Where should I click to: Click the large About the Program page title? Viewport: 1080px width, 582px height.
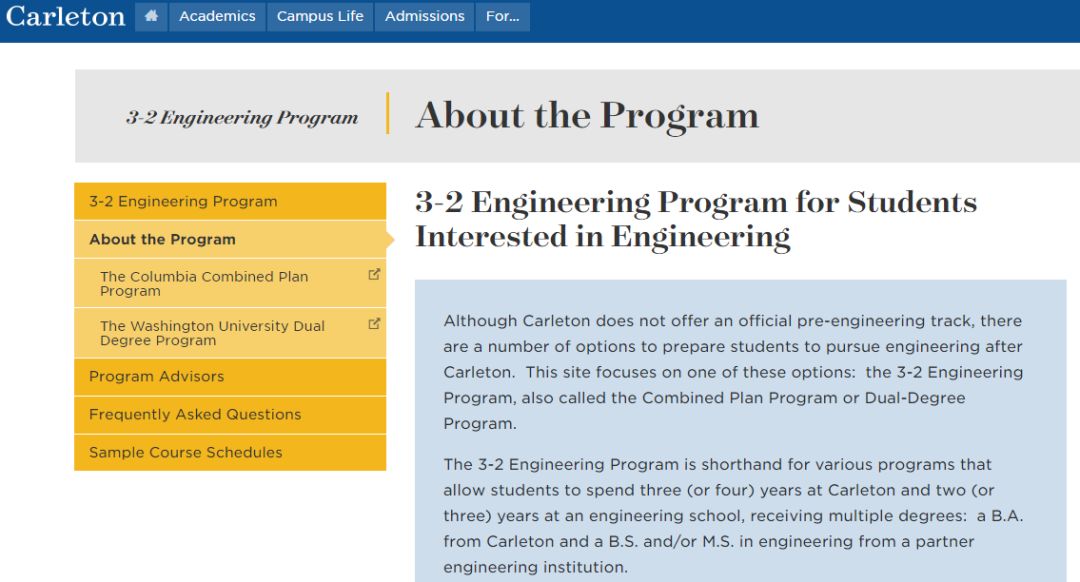pyautogui.click(x=587, y=116)
